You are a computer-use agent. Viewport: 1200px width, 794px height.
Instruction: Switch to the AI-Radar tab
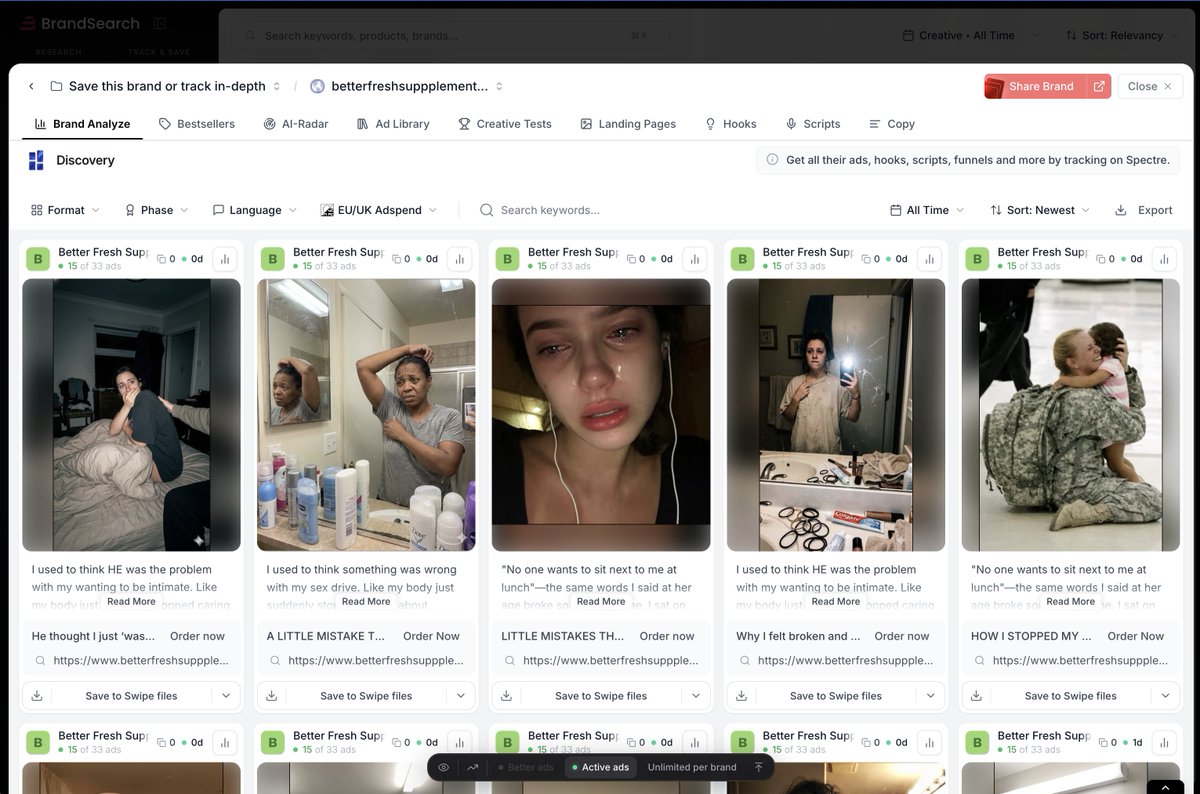[296, 124]
